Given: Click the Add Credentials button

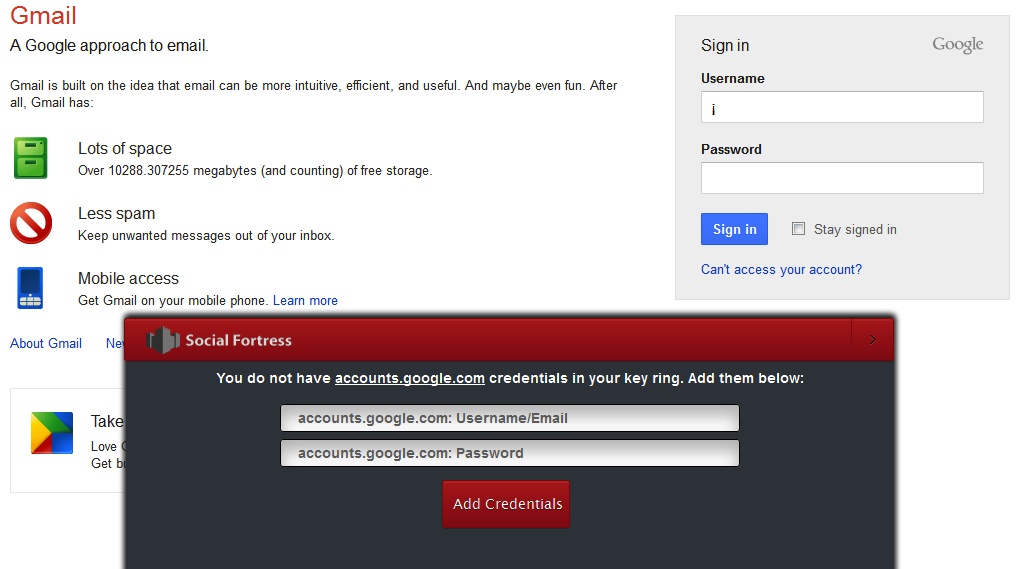Looking at the screenshot, I should click(x=506, y=504).
